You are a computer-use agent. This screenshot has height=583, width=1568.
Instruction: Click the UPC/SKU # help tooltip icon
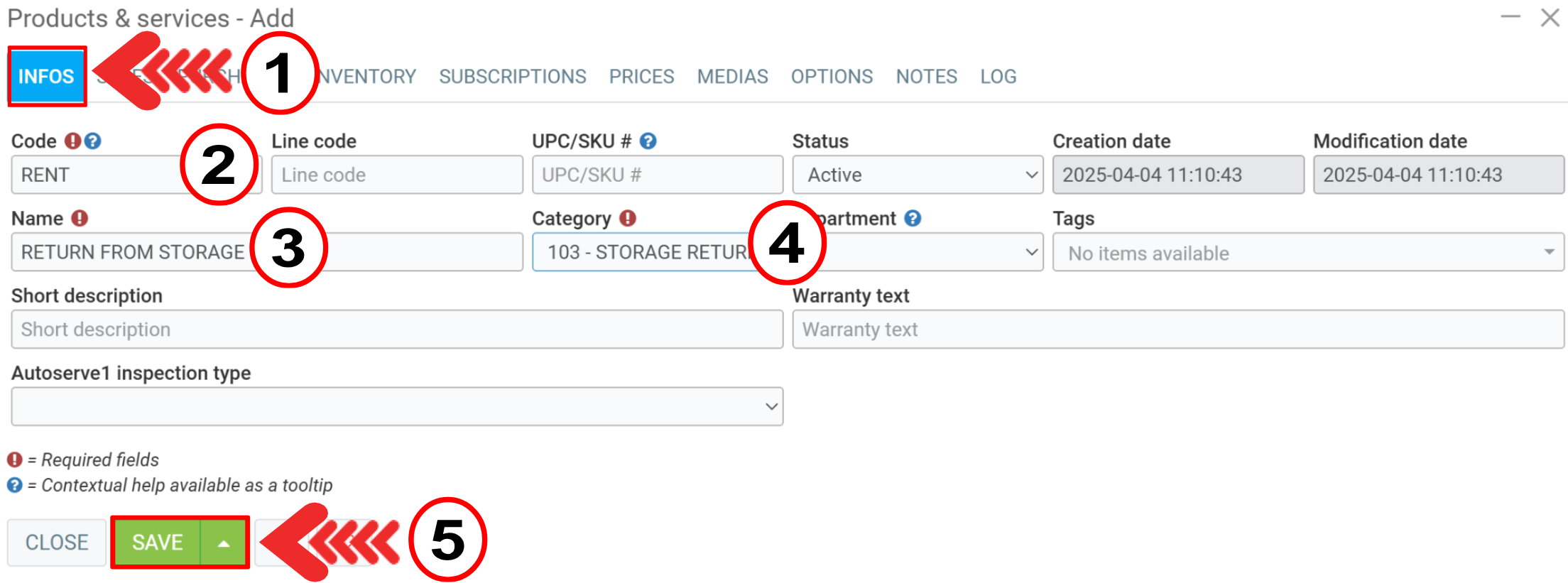pos(648,141)
